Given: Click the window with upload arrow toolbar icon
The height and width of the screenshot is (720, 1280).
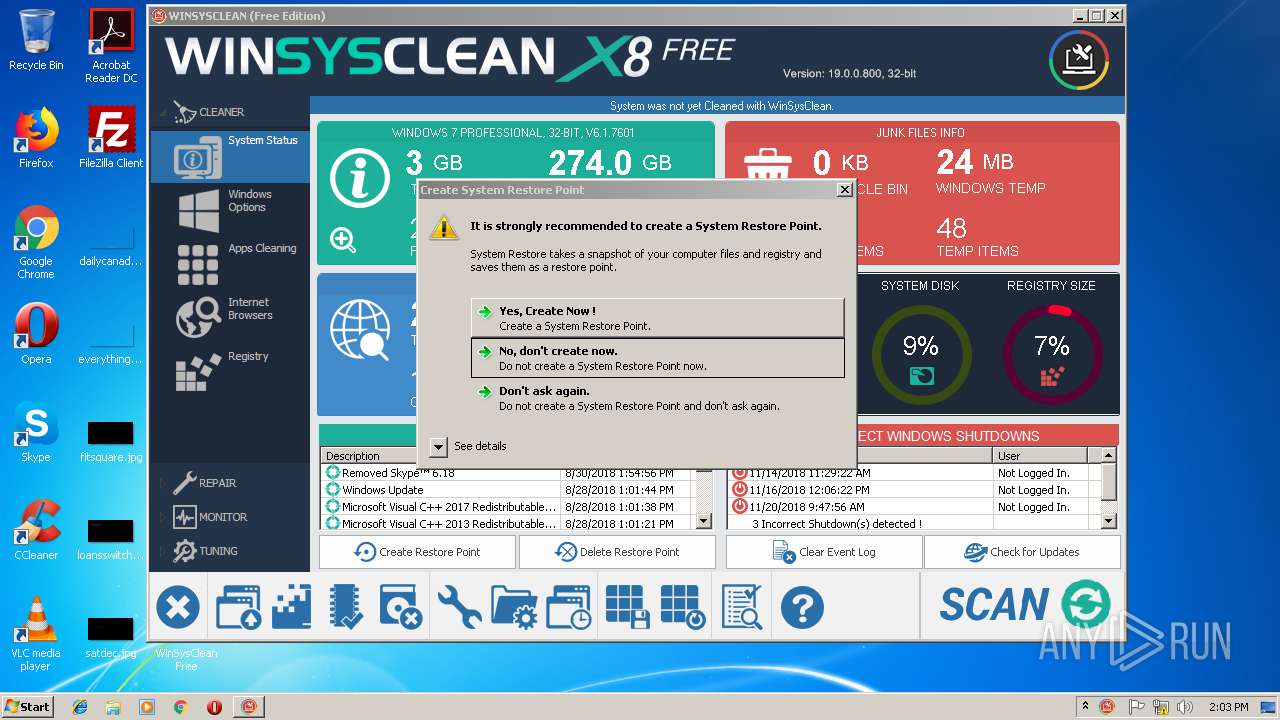Looking at the screenshot, I should point(238,607).
